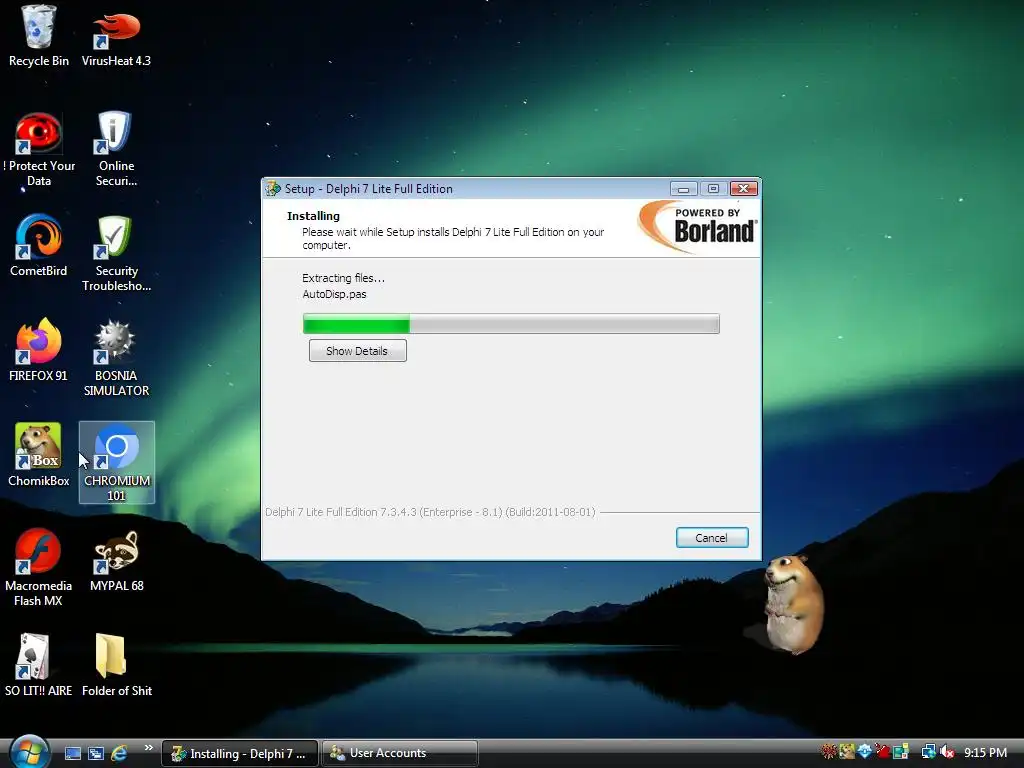Image resolution: width=1024 pixels, height=768 pixels.
Task: Click the green installation progress bar
Action: click(x=511, y=324)
